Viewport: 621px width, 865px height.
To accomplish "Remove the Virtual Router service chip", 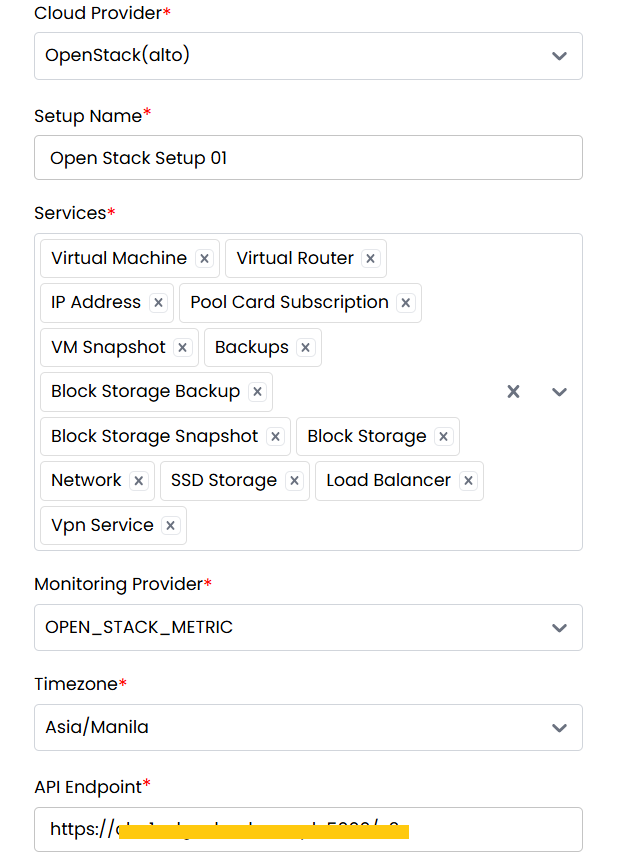I will 370,258.
